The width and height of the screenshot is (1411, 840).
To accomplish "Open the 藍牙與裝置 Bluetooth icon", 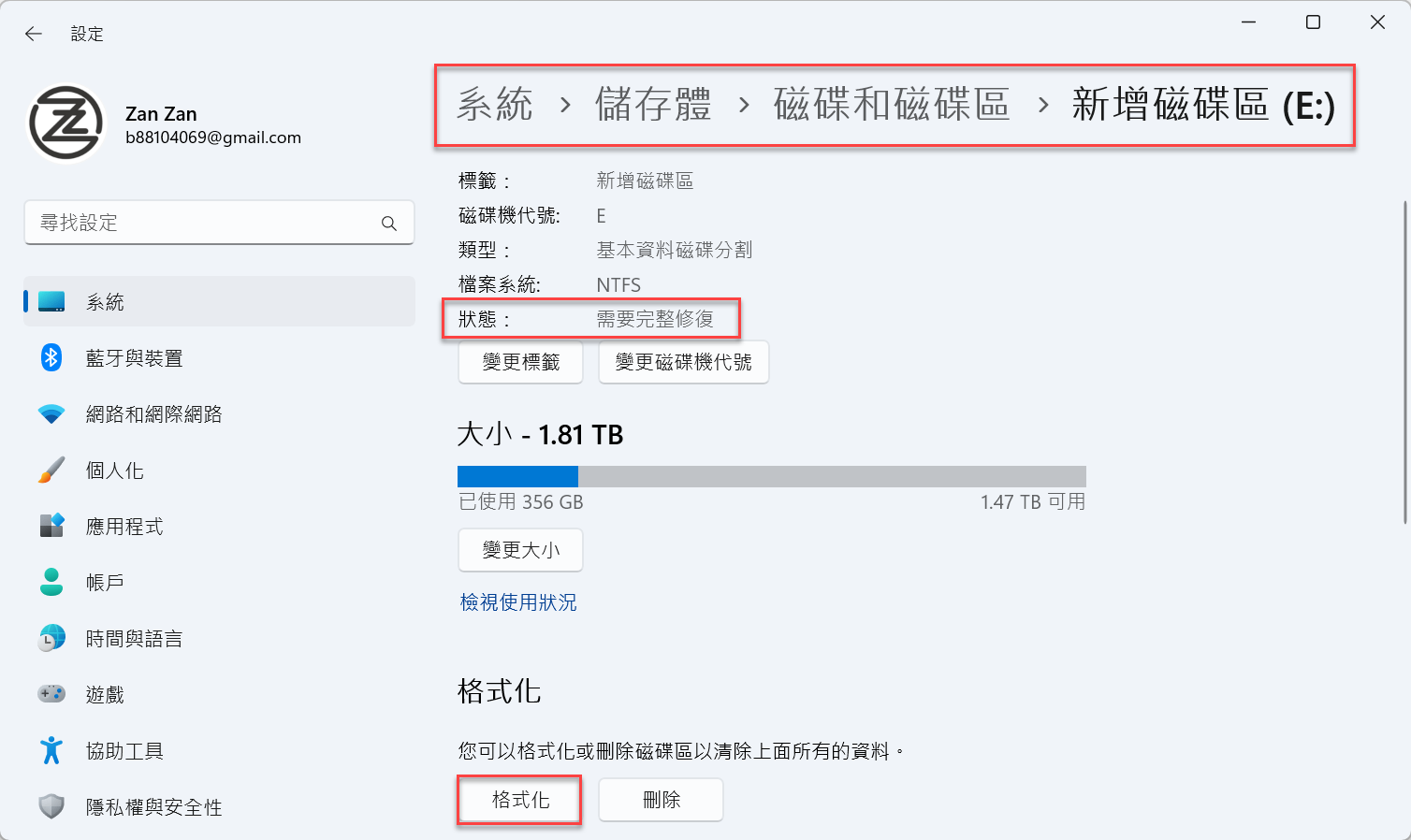I will (x=51, y=357).
